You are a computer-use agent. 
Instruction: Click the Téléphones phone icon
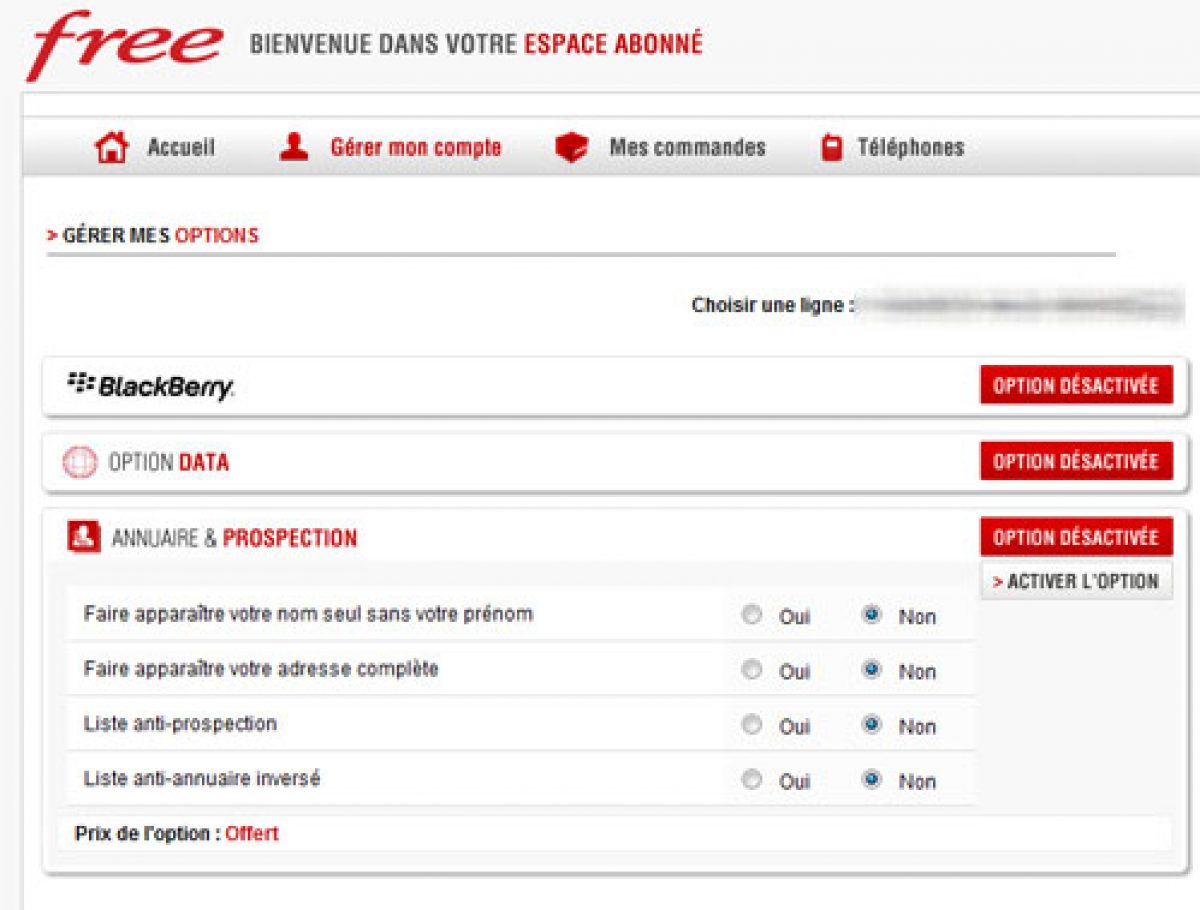point(829,148)
